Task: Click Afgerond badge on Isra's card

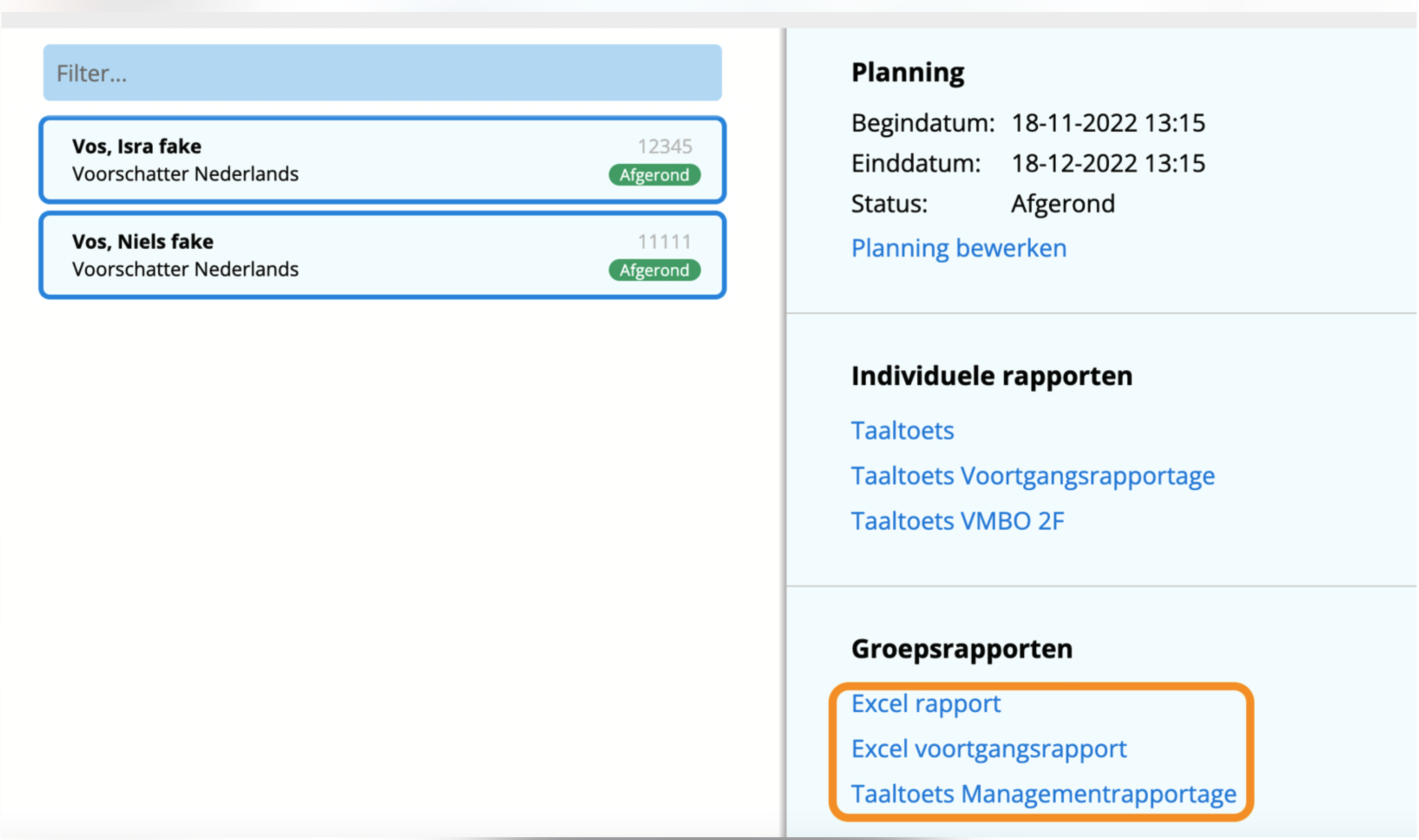Action: click(654, 175)
